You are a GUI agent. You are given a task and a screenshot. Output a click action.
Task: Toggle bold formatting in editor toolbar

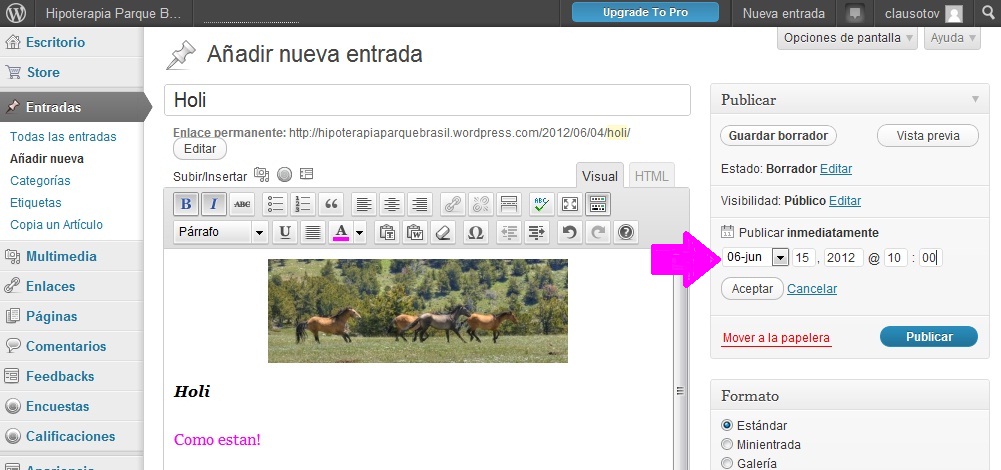click(185, 204)
